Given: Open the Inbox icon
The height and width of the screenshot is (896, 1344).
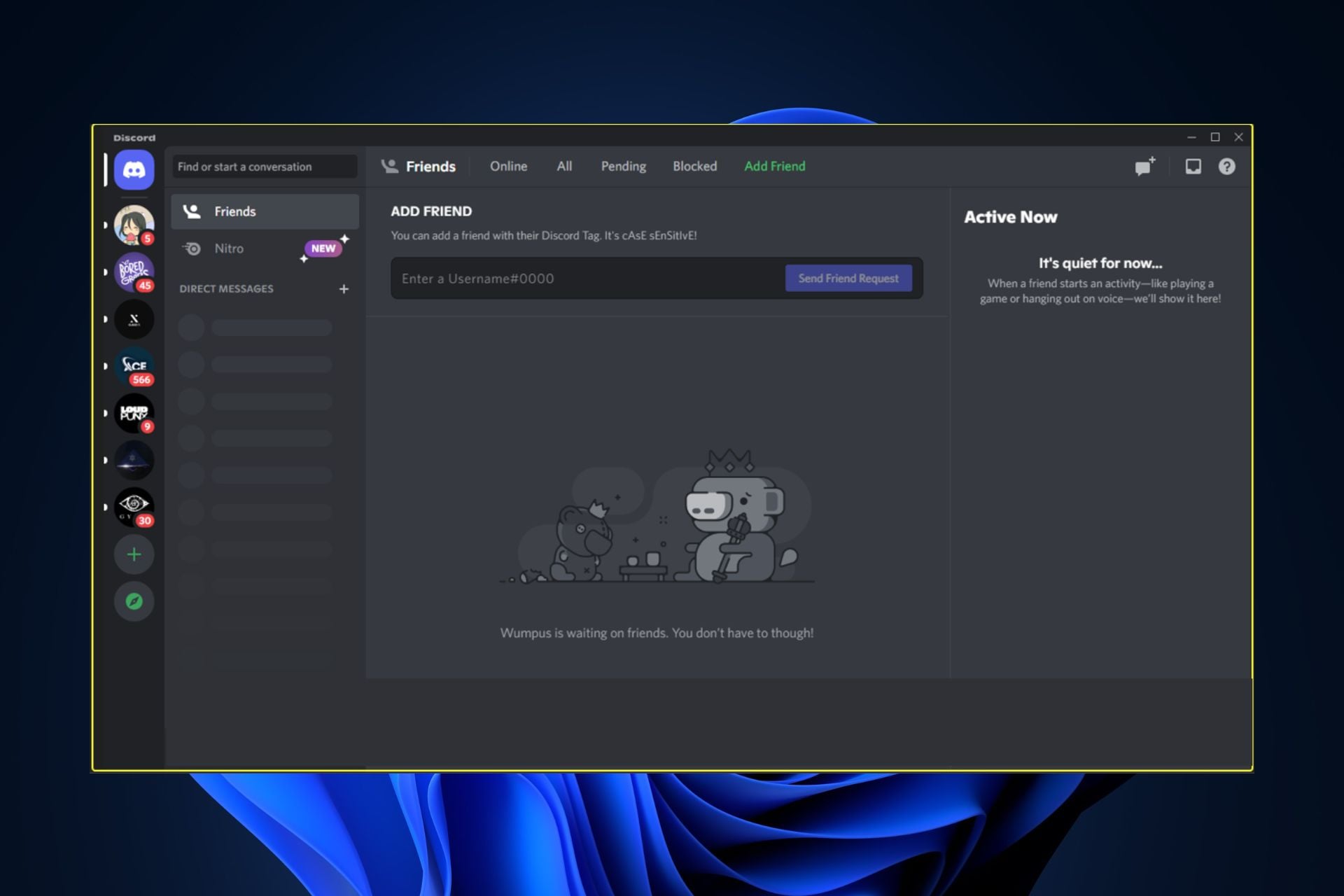Looking at the screenshot, I should click(1193, 167).
